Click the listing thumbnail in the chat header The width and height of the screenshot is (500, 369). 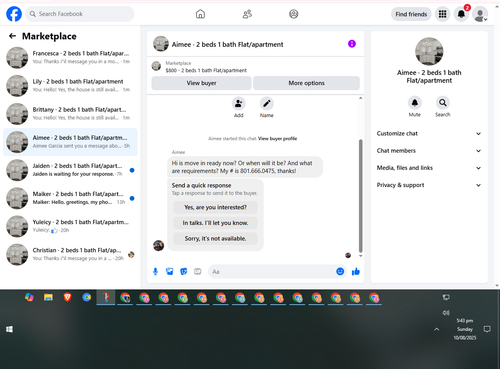pos(161,44)
